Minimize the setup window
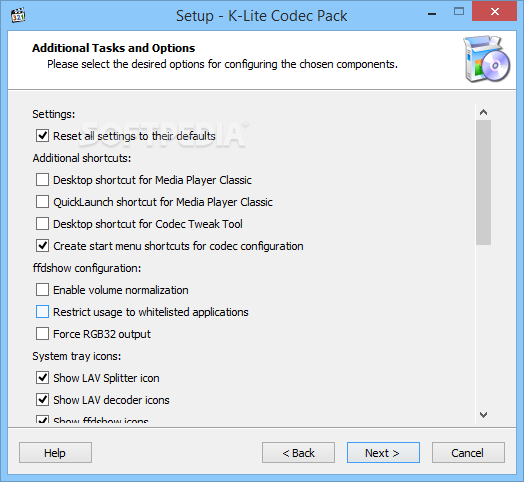 point(432,14)
